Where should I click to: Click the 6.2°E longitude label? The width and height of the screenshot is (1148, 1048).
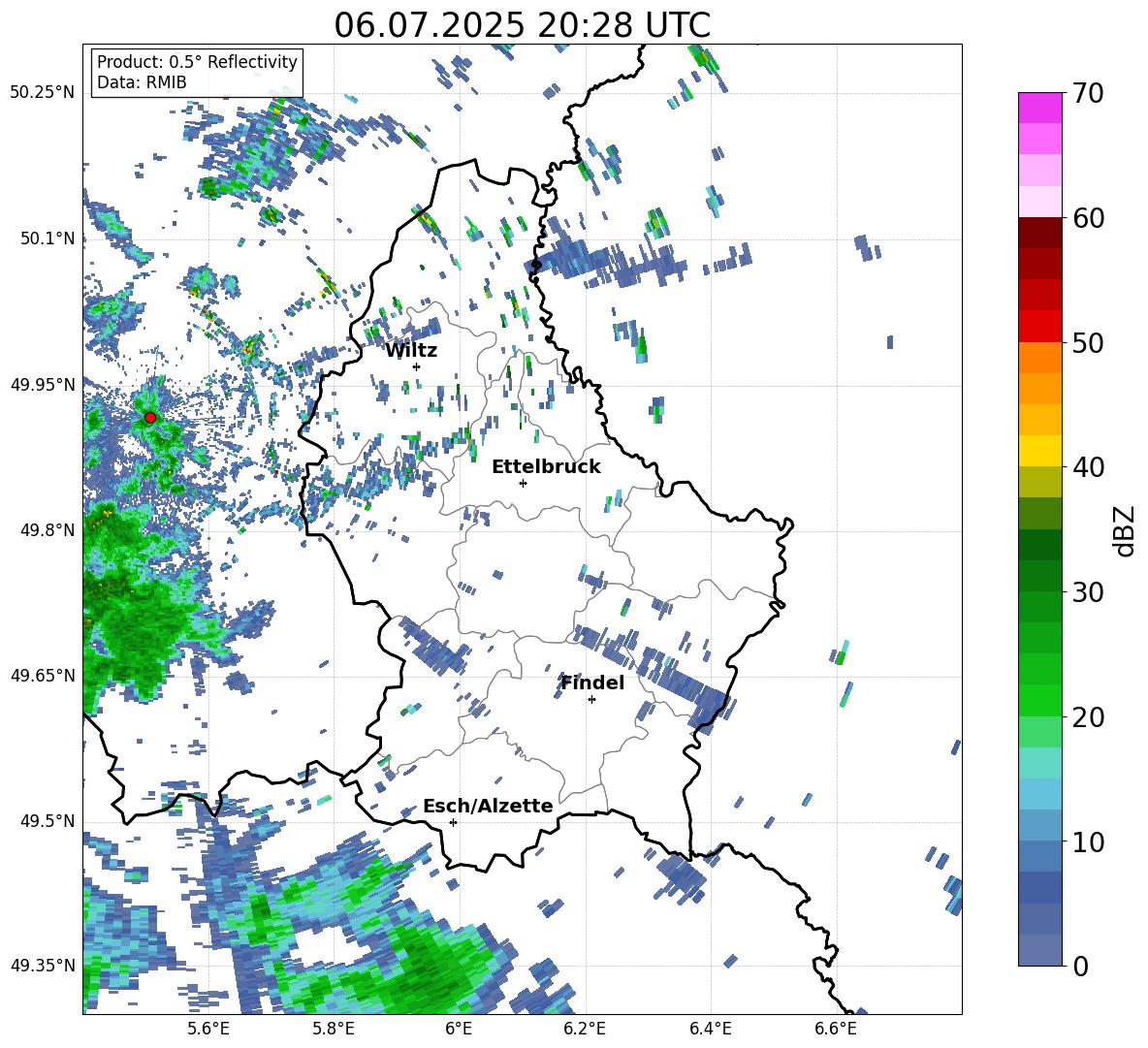pyautogui.click(x=585, y=1029)
